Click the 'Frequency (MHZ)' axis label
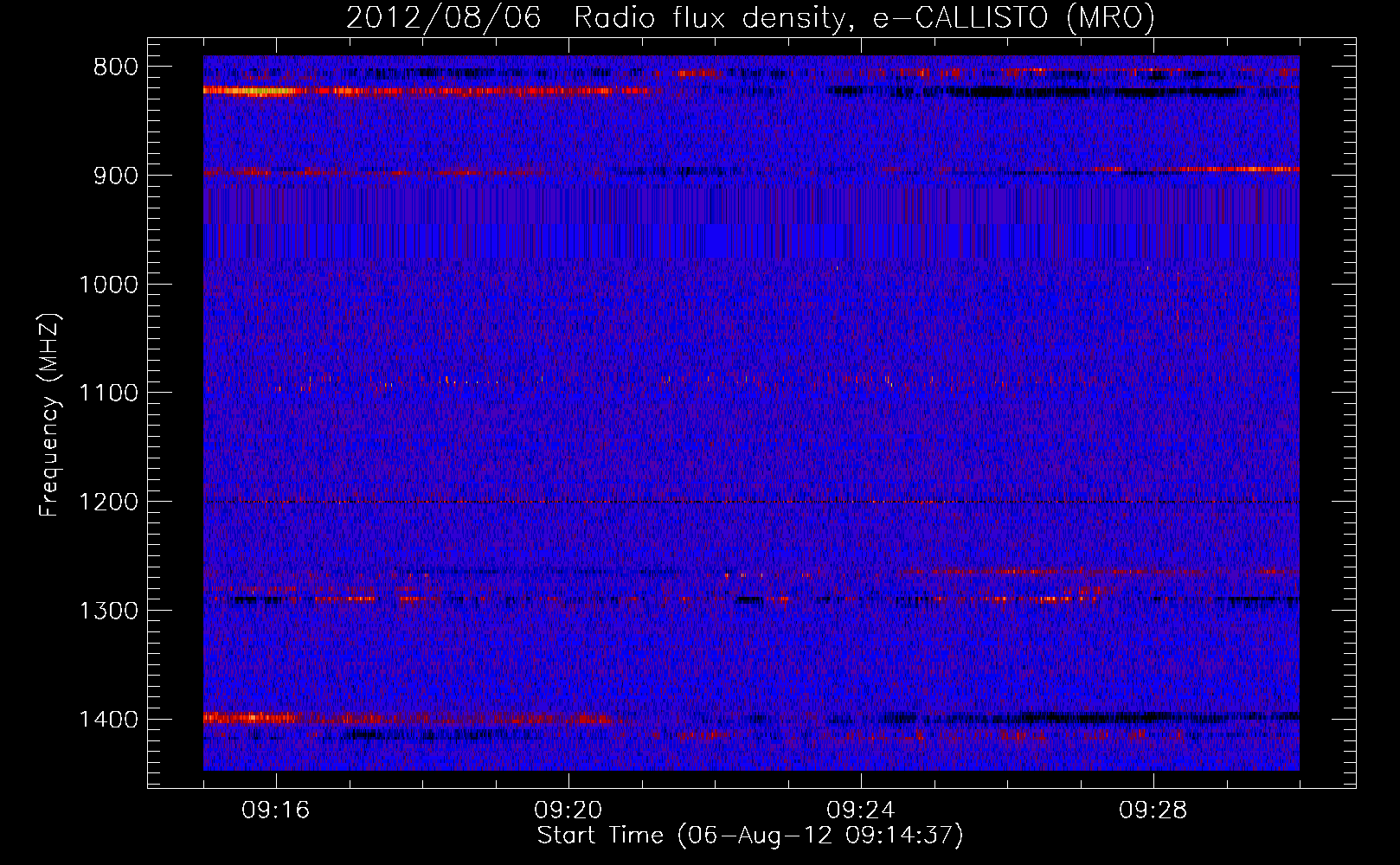1400x865 pixels. [50, 414]
